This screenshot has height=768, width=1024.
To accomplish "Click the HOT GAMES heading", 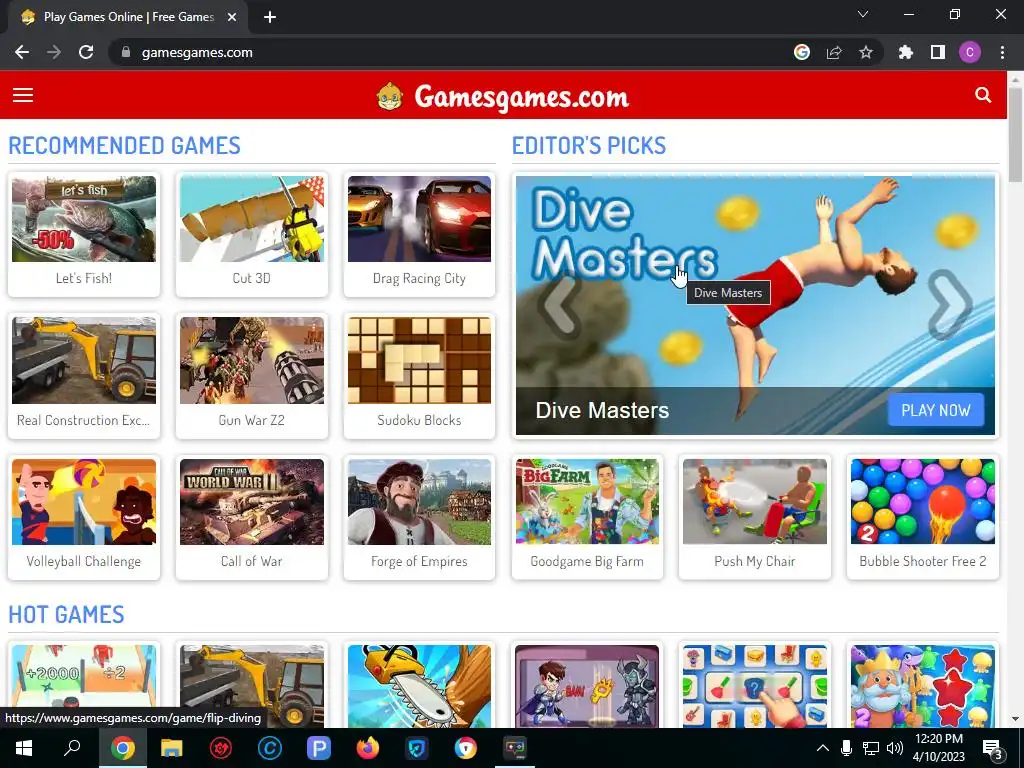I will (66, 615).
